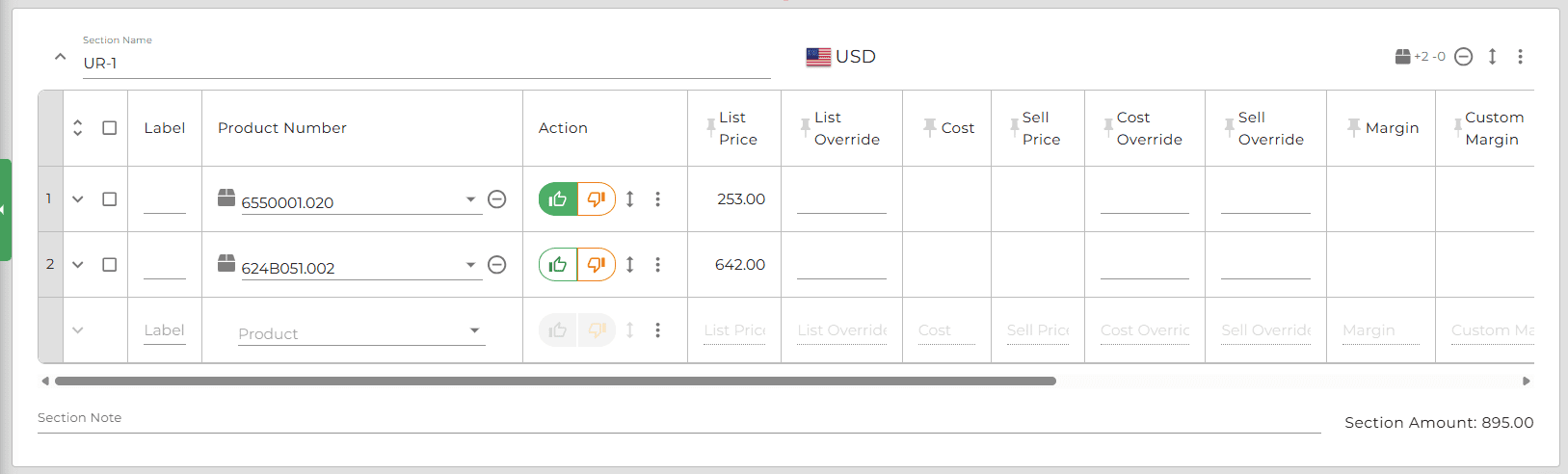Screen dimensions: 1568x474
Task: Click the USD currency selector
Action: tap(841, 57)
